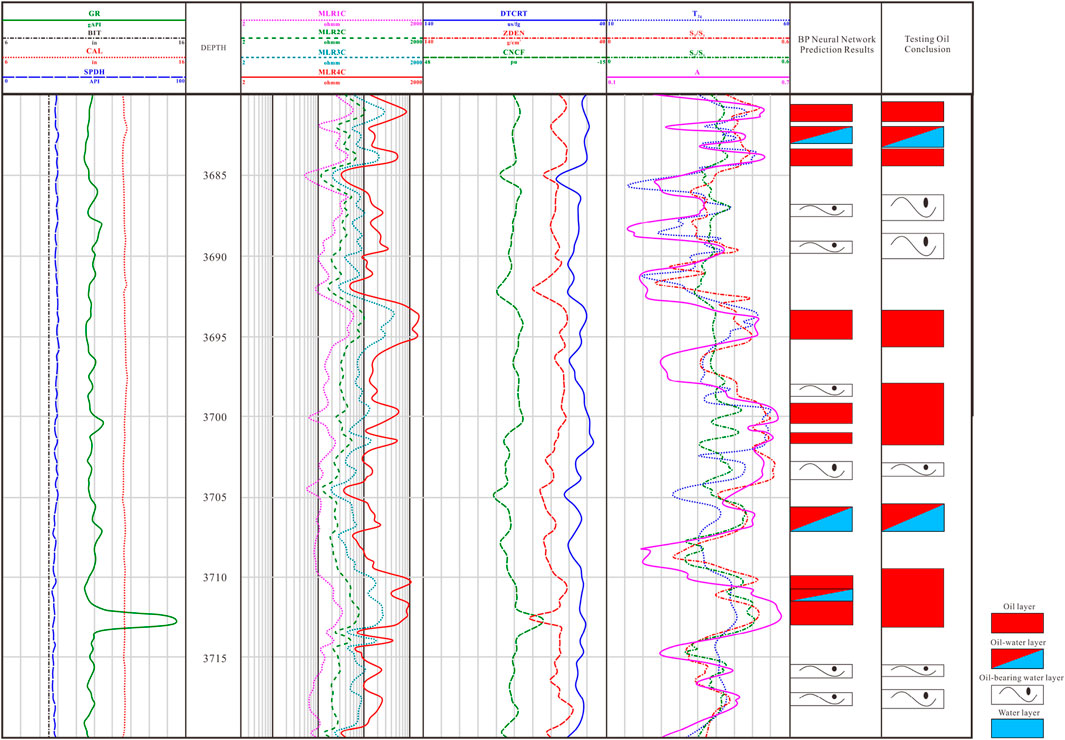This screenshot has height=740, width=1065.
Task: Click the "BP Neural Network Prediction Results" header
Action: point(836,44)
